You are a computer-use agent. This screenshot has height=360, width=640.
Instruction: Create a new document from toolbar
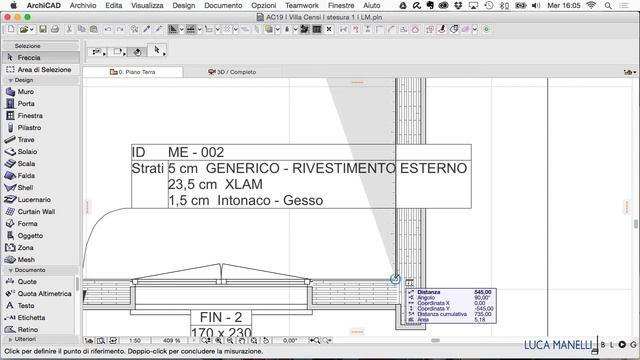11,29
